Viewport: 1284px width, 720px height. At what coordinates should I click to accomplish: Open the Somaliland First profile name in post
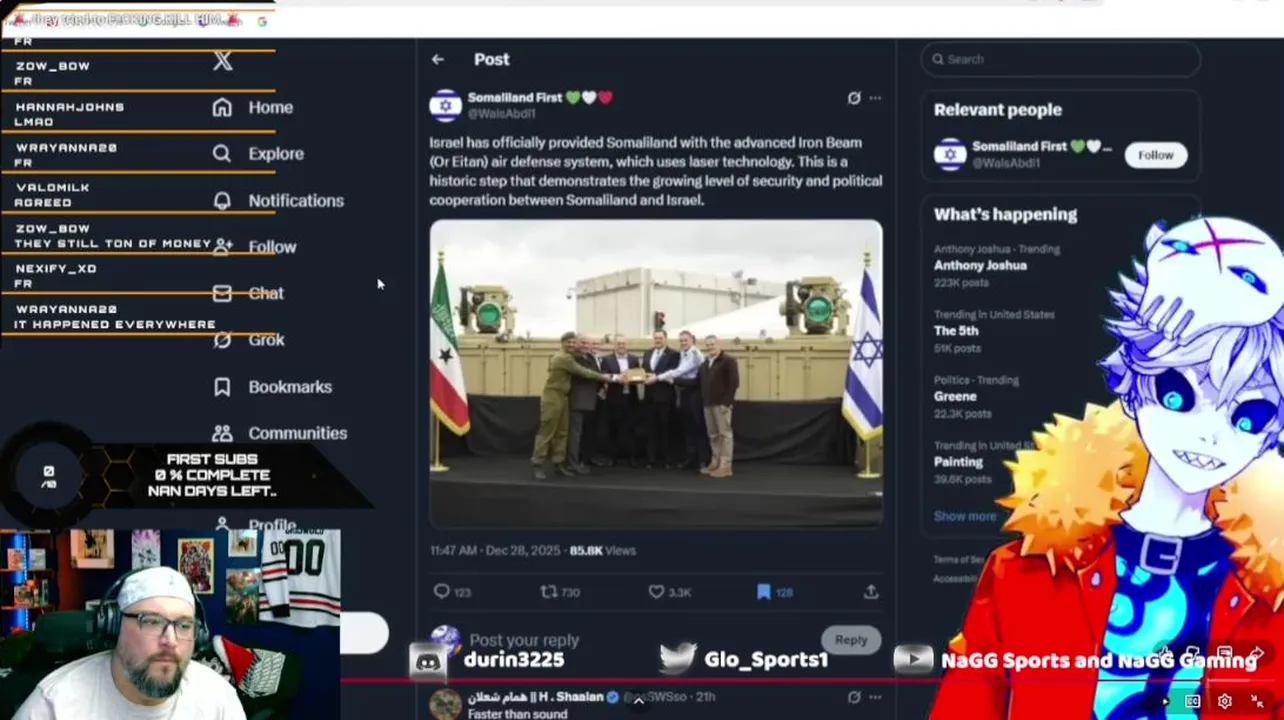514,97
